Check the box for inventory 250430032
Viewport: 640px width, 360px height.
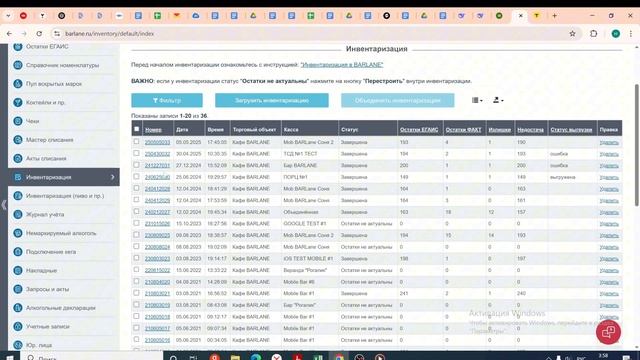coord(136,153)
